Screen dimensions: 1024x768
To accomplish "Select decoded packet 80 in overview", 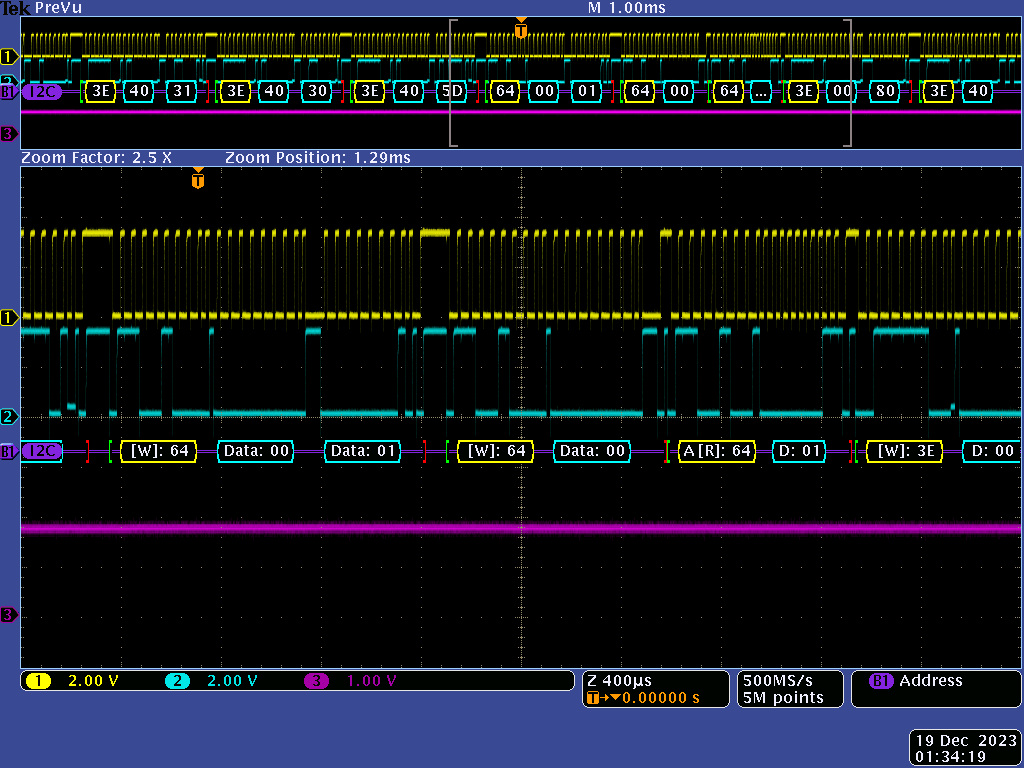I will point(885,91).
